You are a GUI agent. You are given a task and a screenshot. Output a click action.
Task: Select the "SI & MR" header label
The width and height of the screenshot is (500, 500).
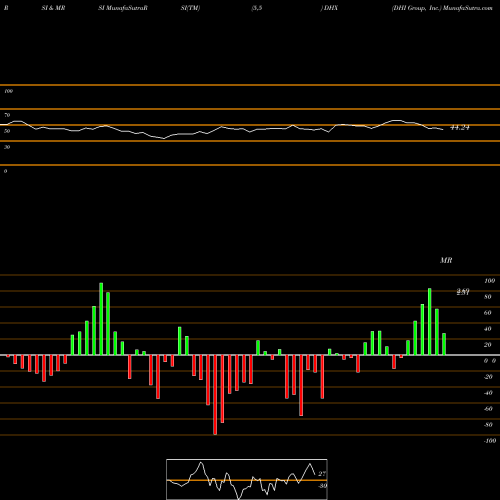coord(53,8)
